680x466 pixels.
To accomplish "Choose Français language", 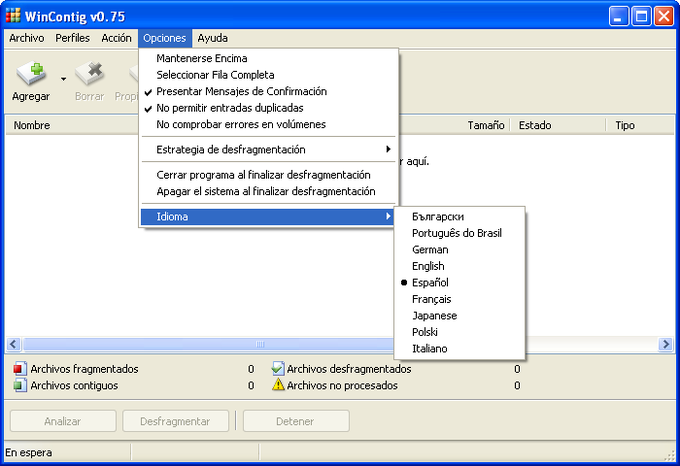I will pyautogui.click(x=460, y=299).
